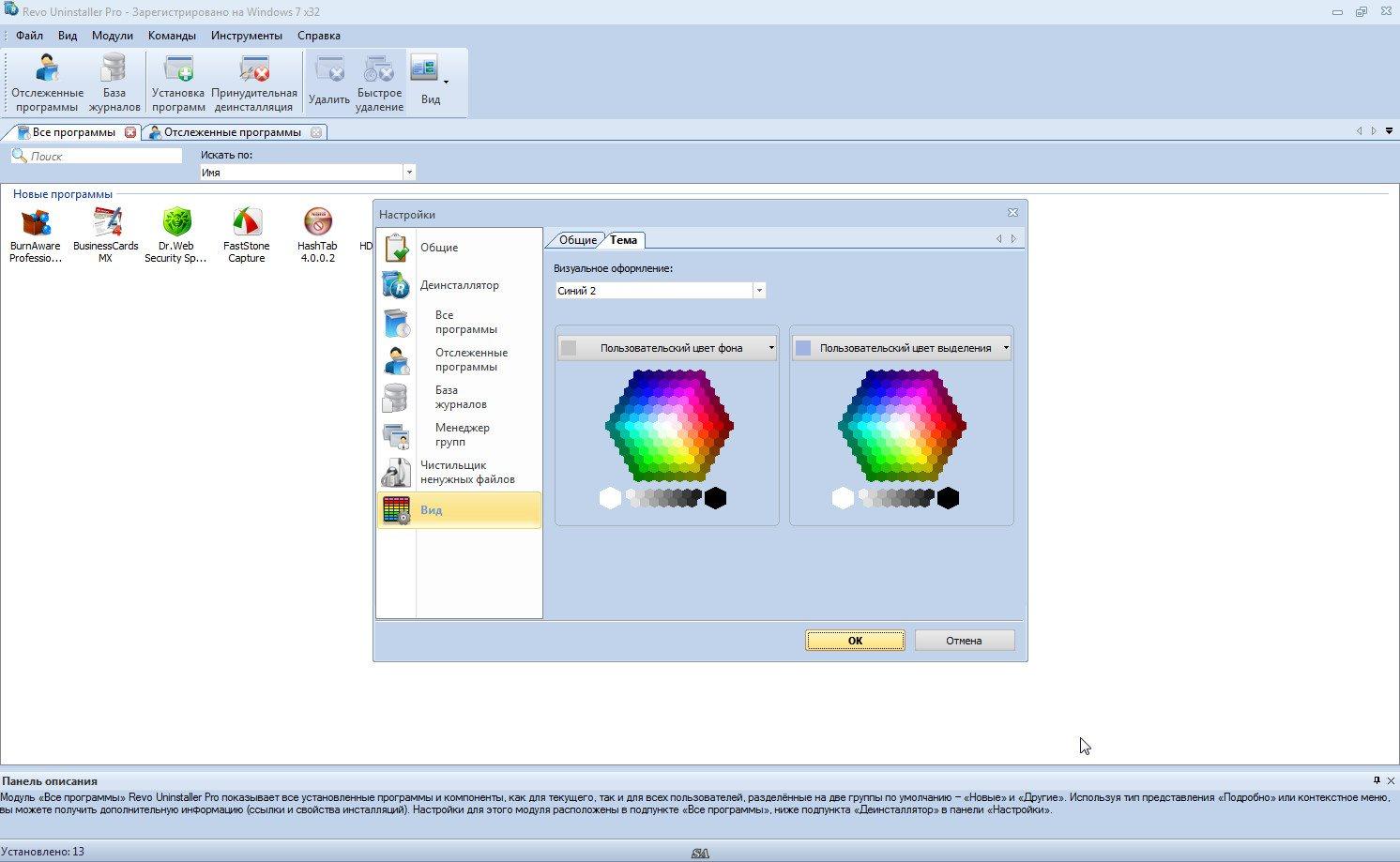The height and width of the screenshot is (862, 1400).
Task: Close the Настройки dialog
Action: [x=1012, y=213]
